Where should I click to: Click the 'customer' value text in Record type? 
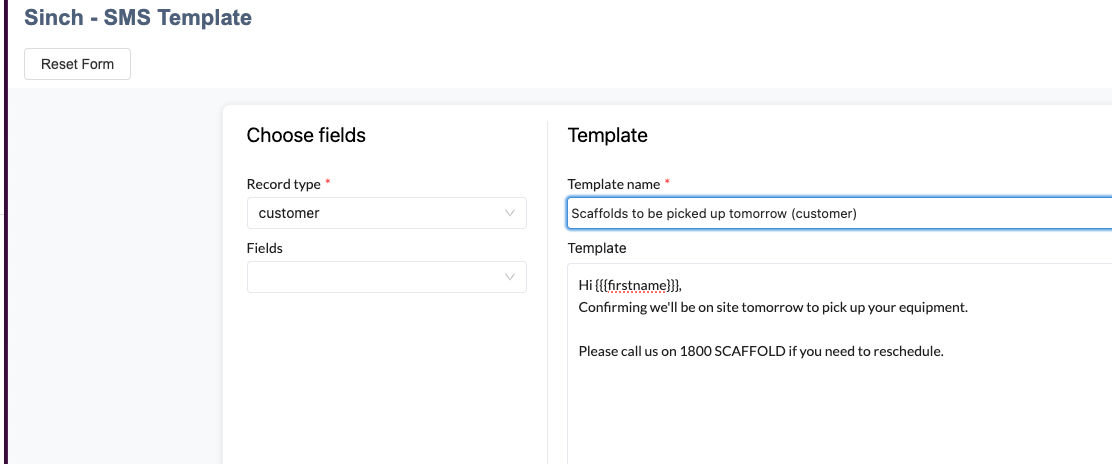289,213
